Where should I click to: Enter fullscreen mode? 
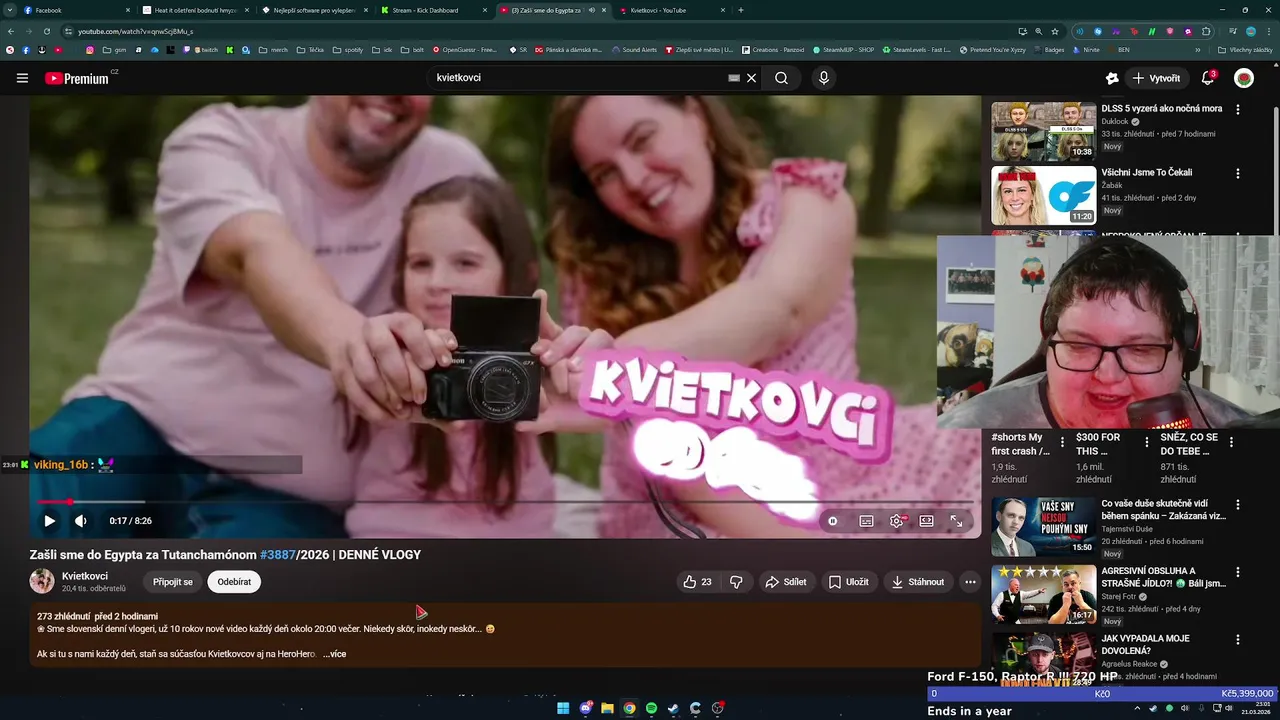point(957,521)
